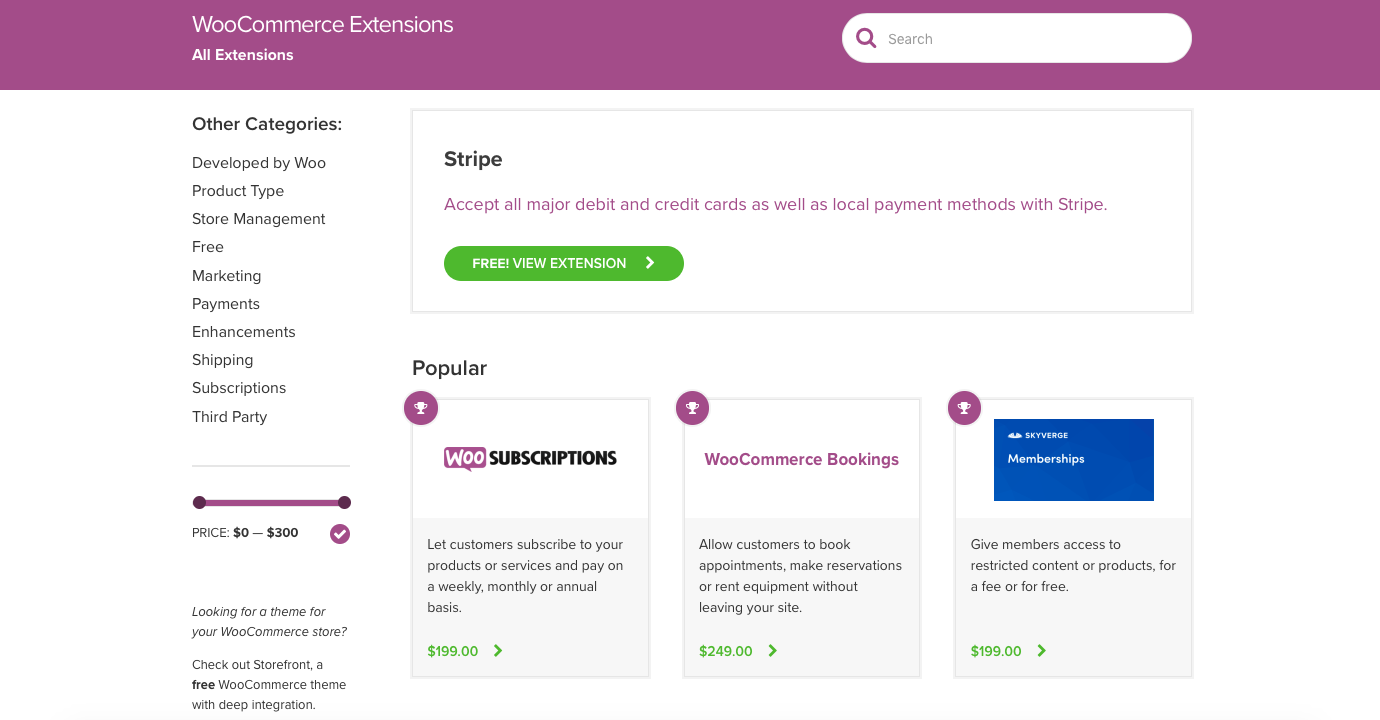The image size is (1380, 720).
Task: Select the Developed by Woo category
Action: 258,162
